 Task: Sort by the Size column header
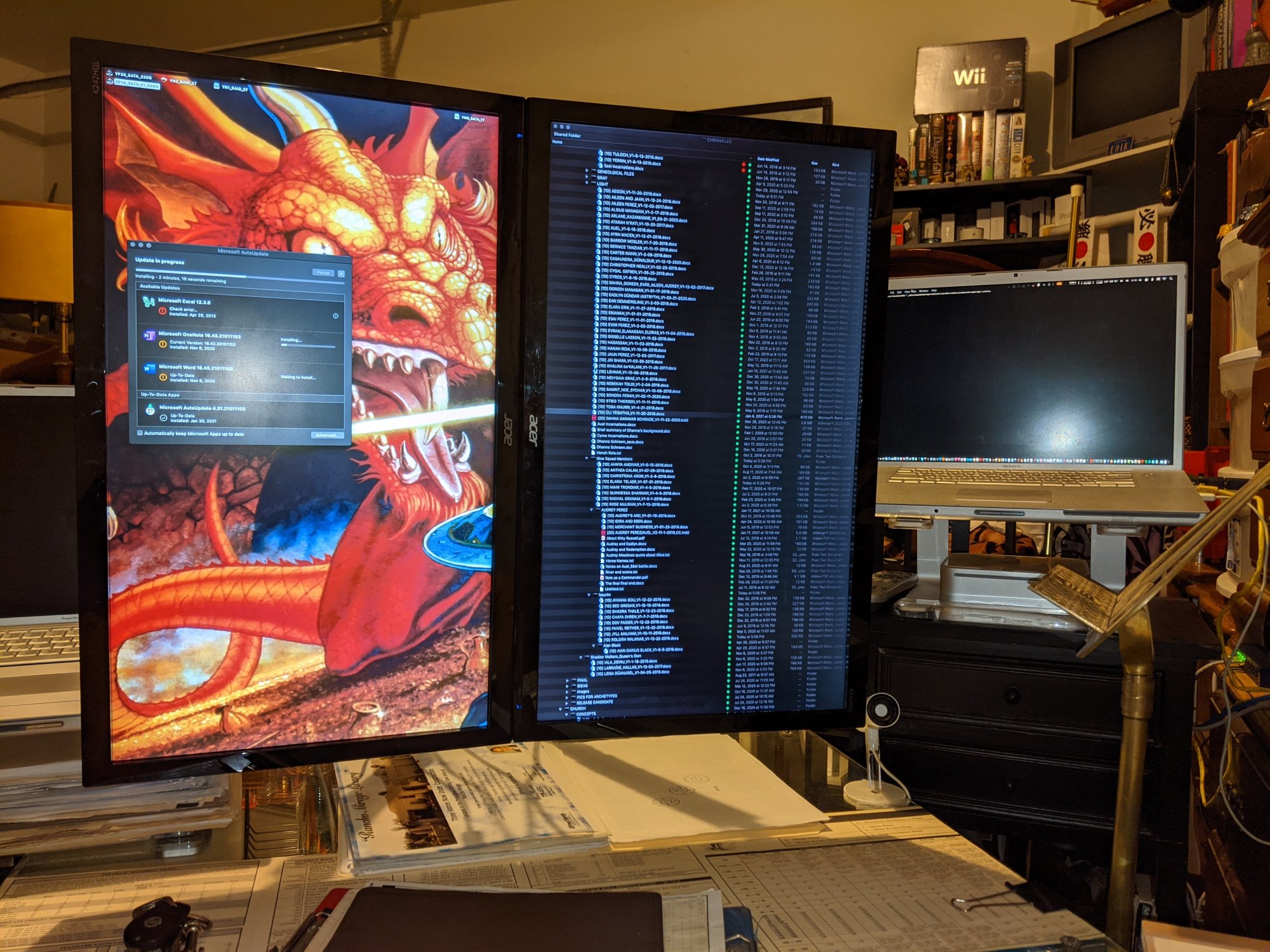(x=815, y=163)
